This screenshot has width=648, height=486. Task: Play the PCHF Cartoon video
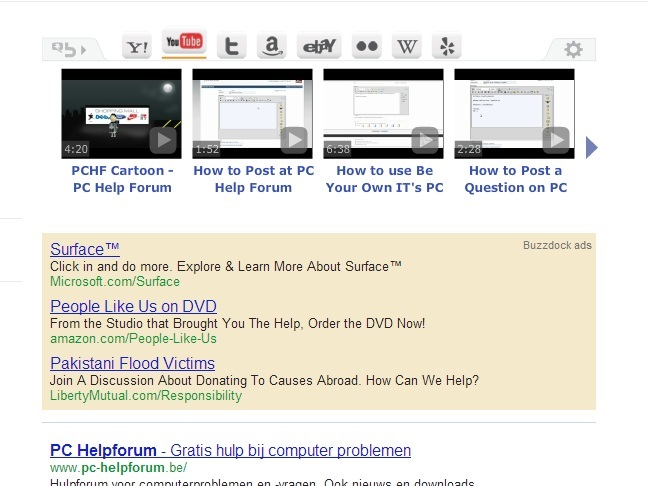click(163, 141)
